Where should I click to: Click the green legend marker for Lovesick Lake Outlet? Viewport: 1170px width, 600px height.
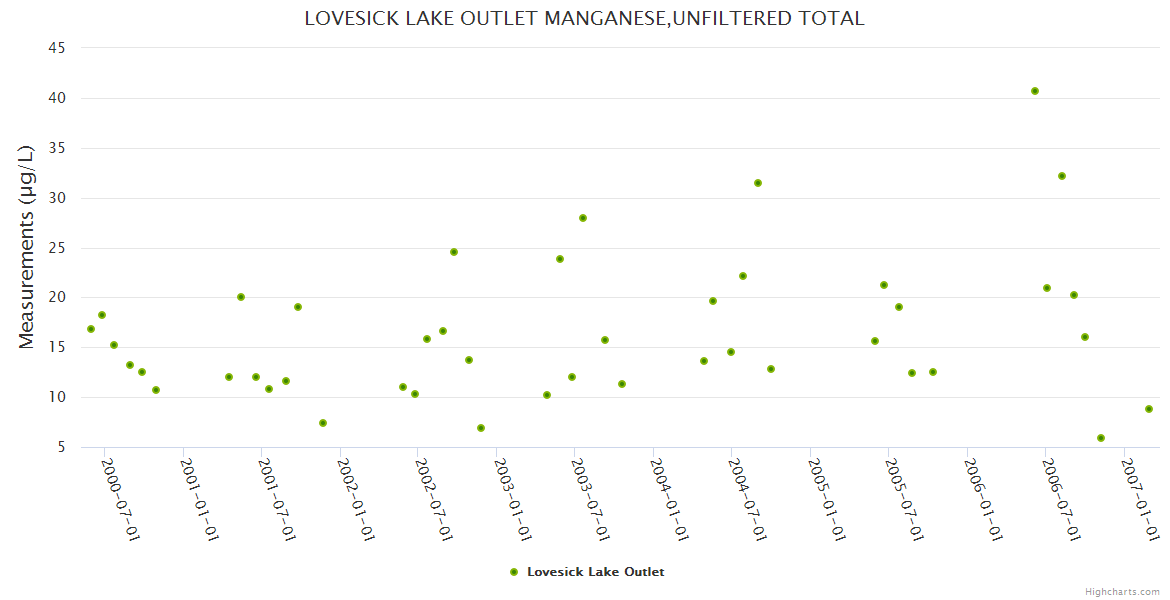(x=513, y=572)
